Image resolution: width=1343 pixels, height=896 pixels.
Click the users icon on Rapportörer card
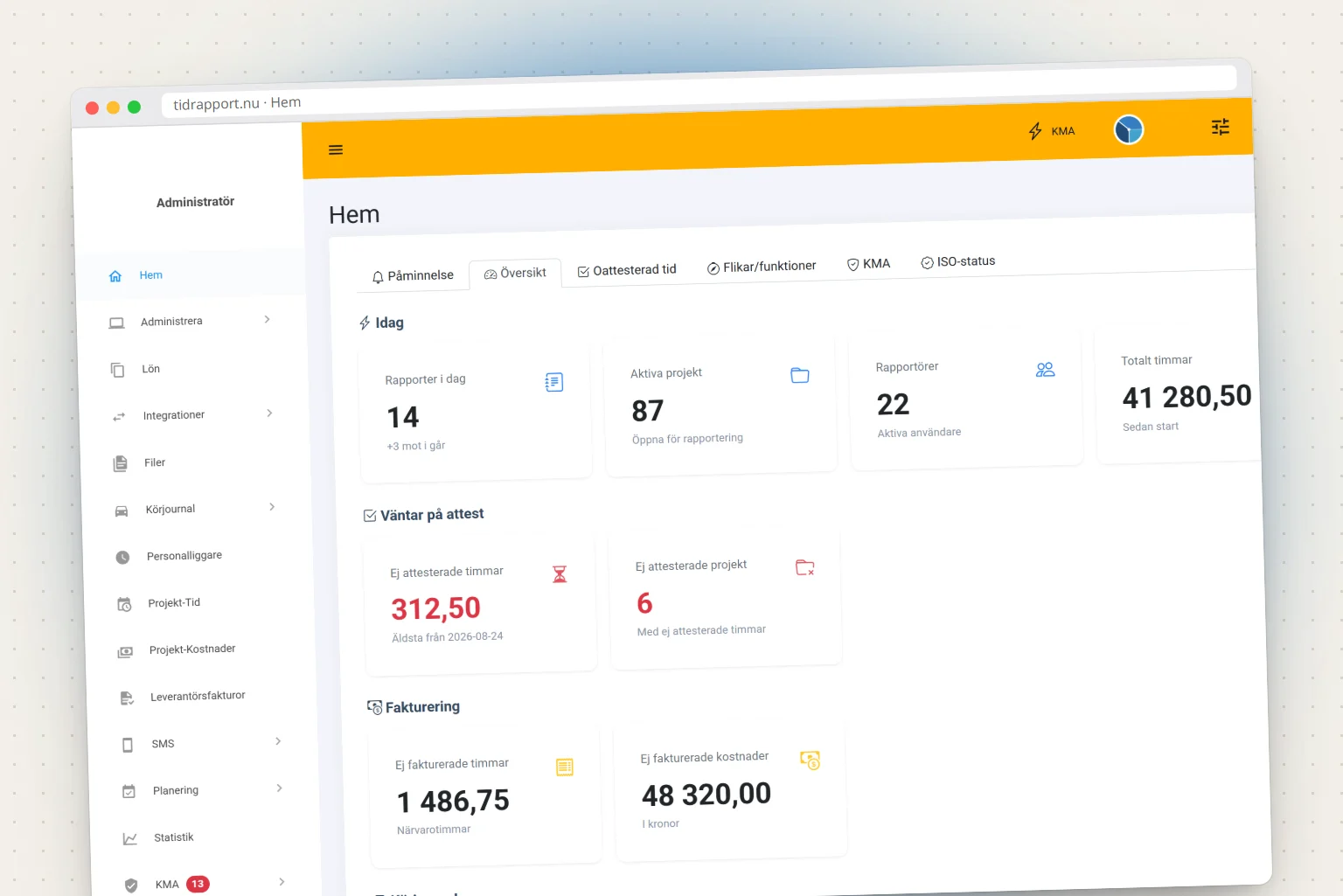[x=1045, y=369]
